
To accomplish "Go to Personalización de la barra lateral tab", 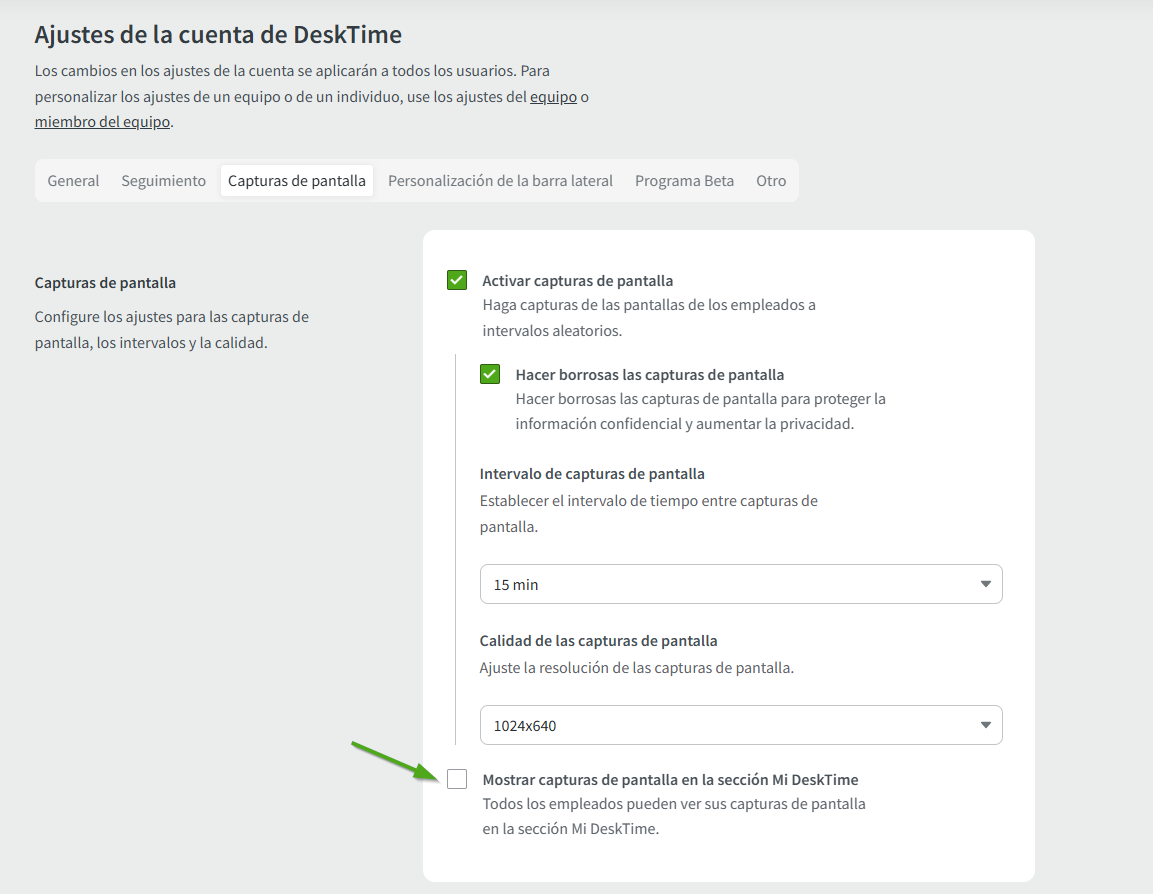I will pyautogui.click(x=500, y=181).
